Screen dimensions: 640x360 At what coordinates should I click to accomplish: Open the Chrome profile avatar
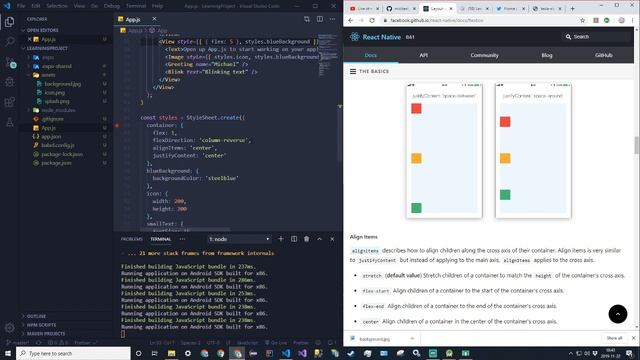click(x=621, y=20)
